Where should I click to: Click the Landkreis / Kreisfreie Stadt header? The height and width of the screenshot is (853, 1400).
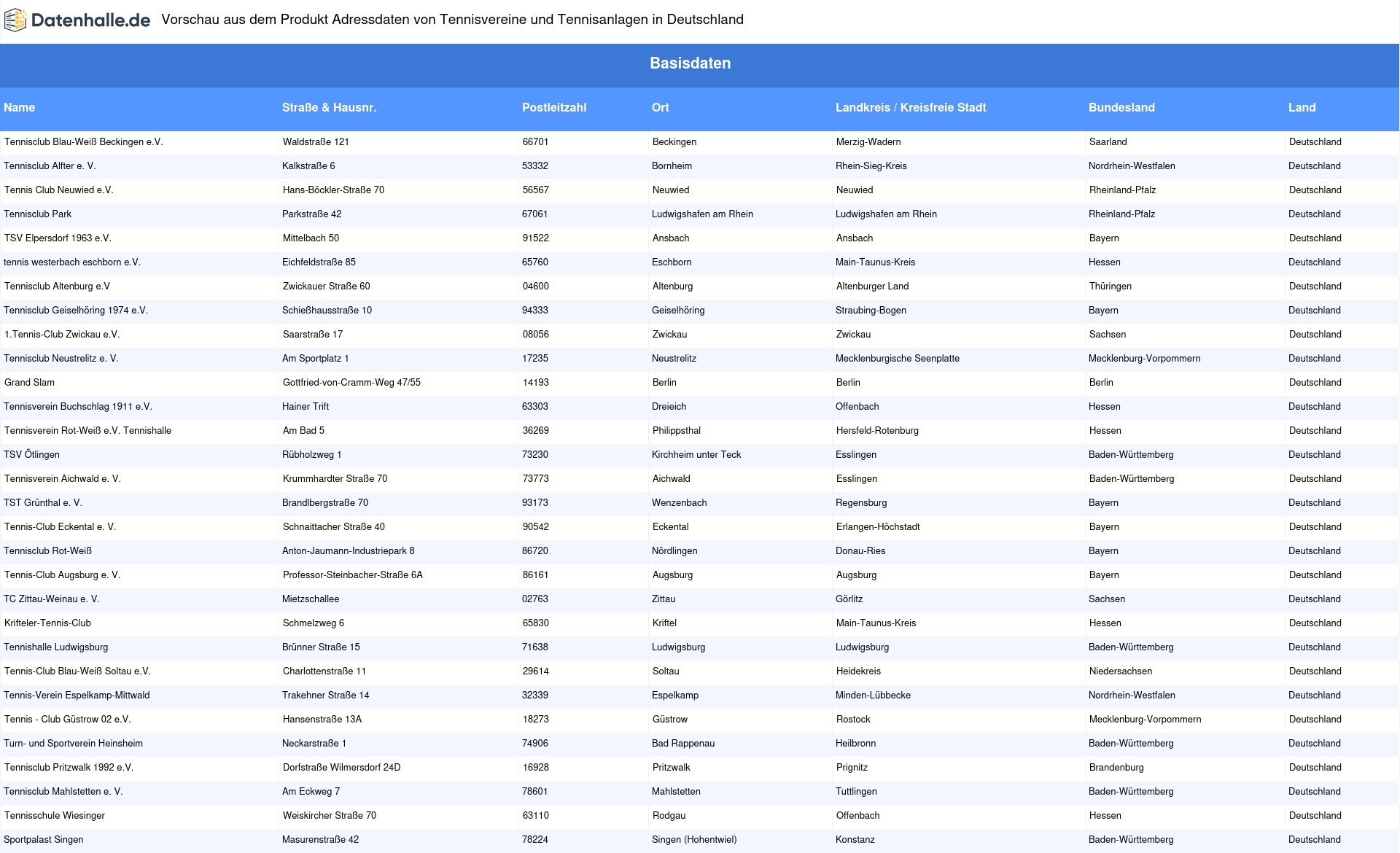tap(911, 107)
